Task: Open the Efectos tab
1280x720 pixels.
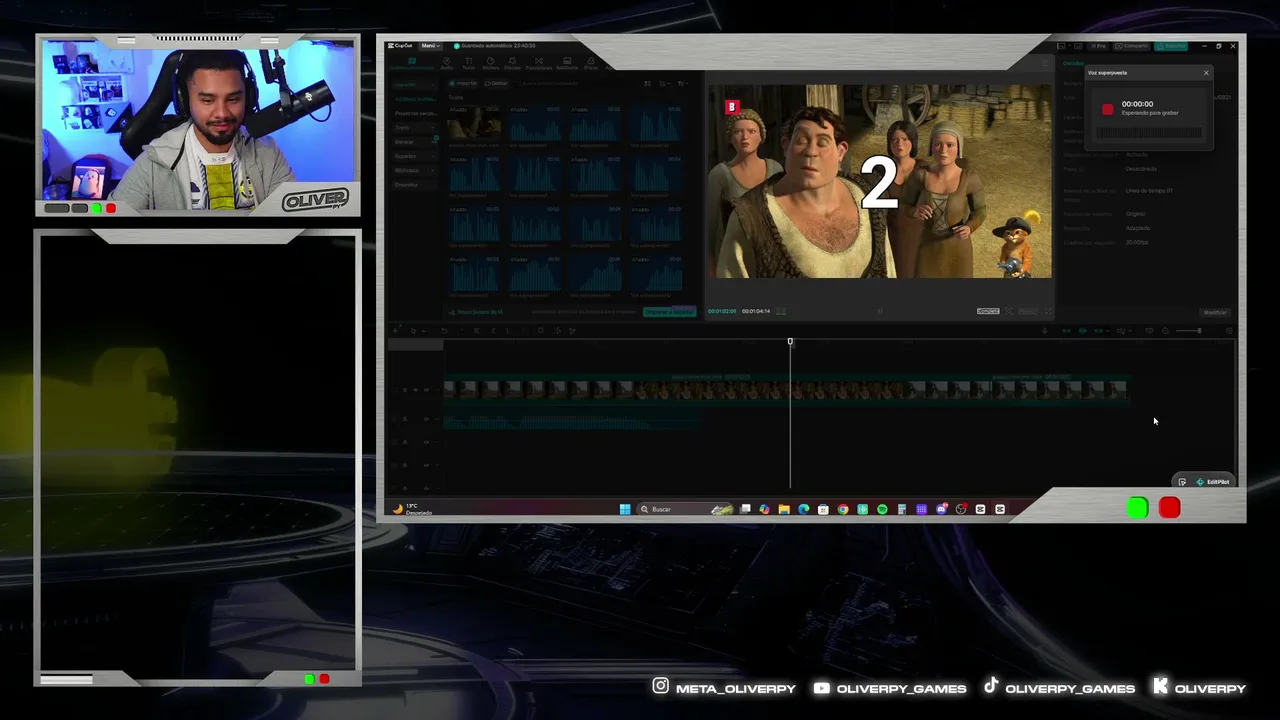Action: [512, 63]
